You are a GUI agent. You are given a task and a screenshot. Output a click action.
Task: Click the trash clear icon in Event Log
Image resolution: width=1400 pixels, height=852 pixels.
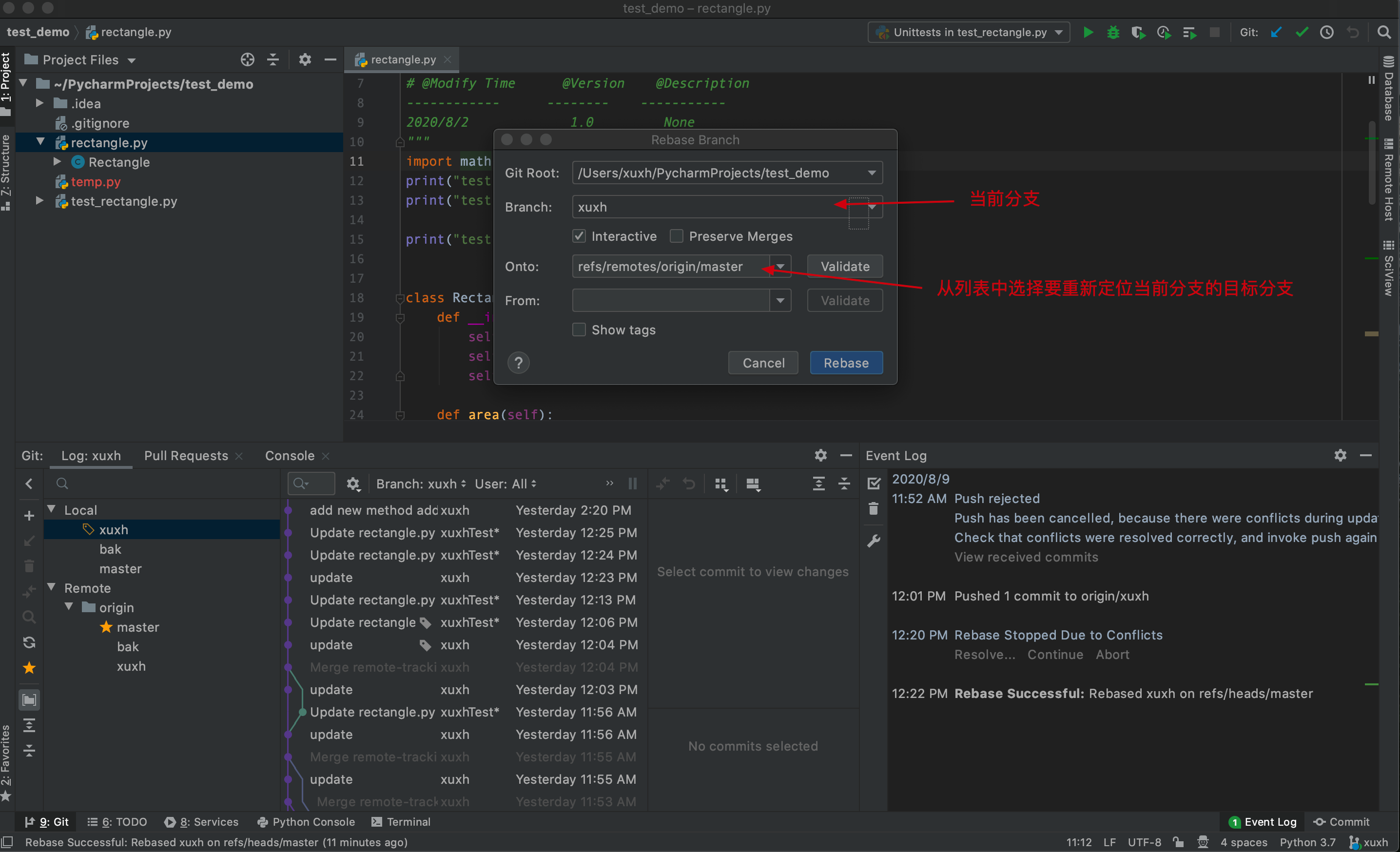coord(874,508)
